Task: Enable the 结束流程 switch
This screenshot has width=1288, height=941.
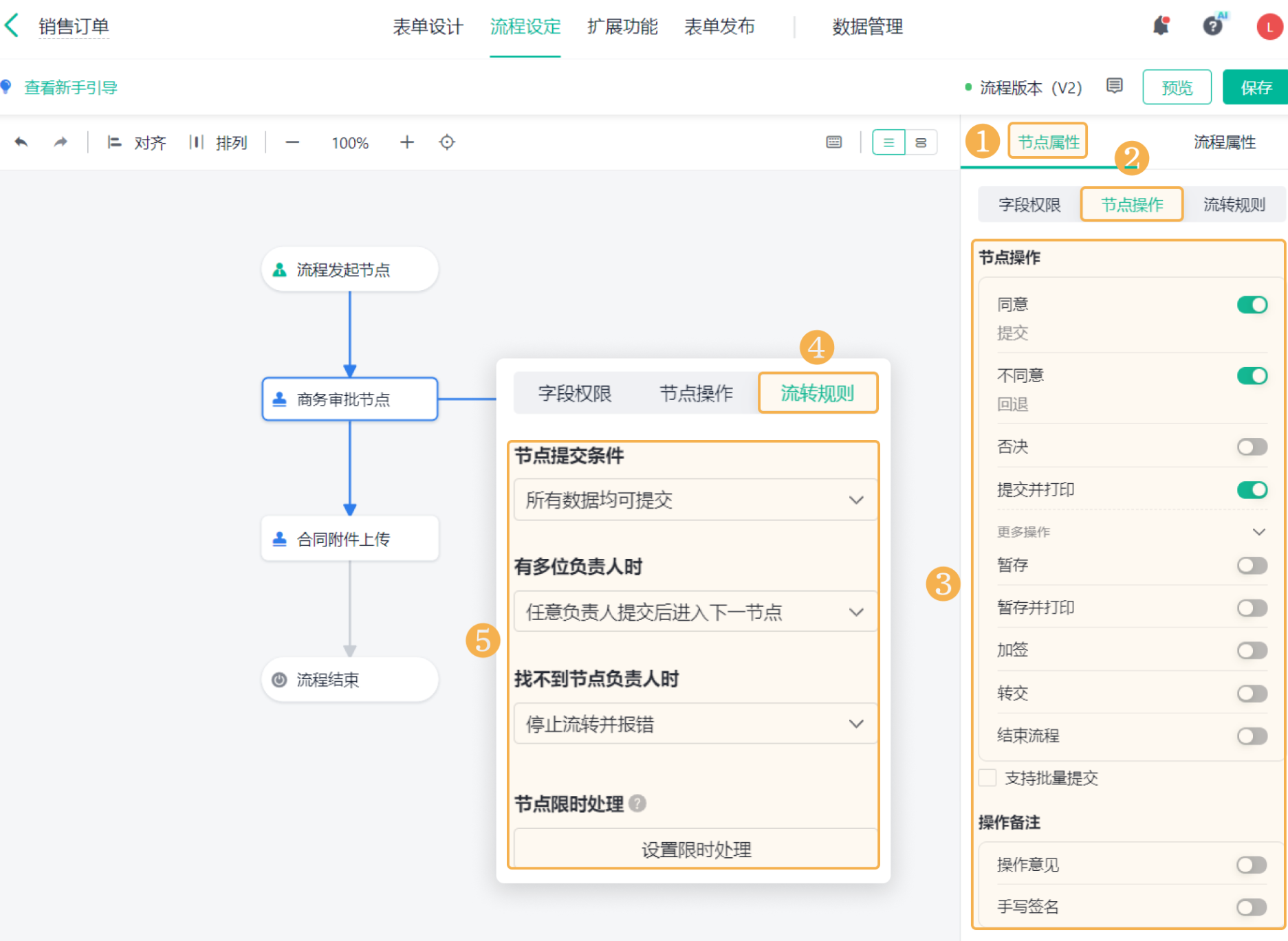Action: (1252, 736)
